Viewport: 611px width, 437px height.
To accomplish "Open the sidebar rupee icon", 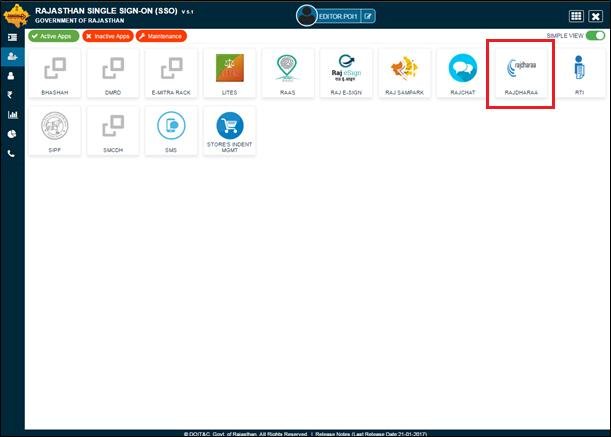I will point(10,95).
